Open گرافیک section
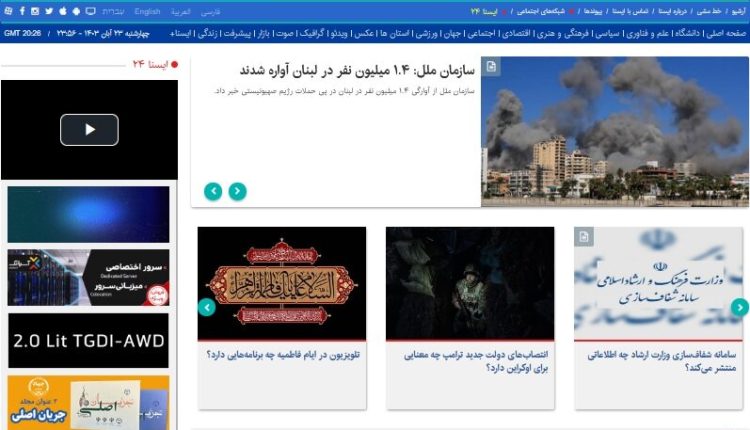This screenshot has height=430, width=750. click(x=311, y=33)
